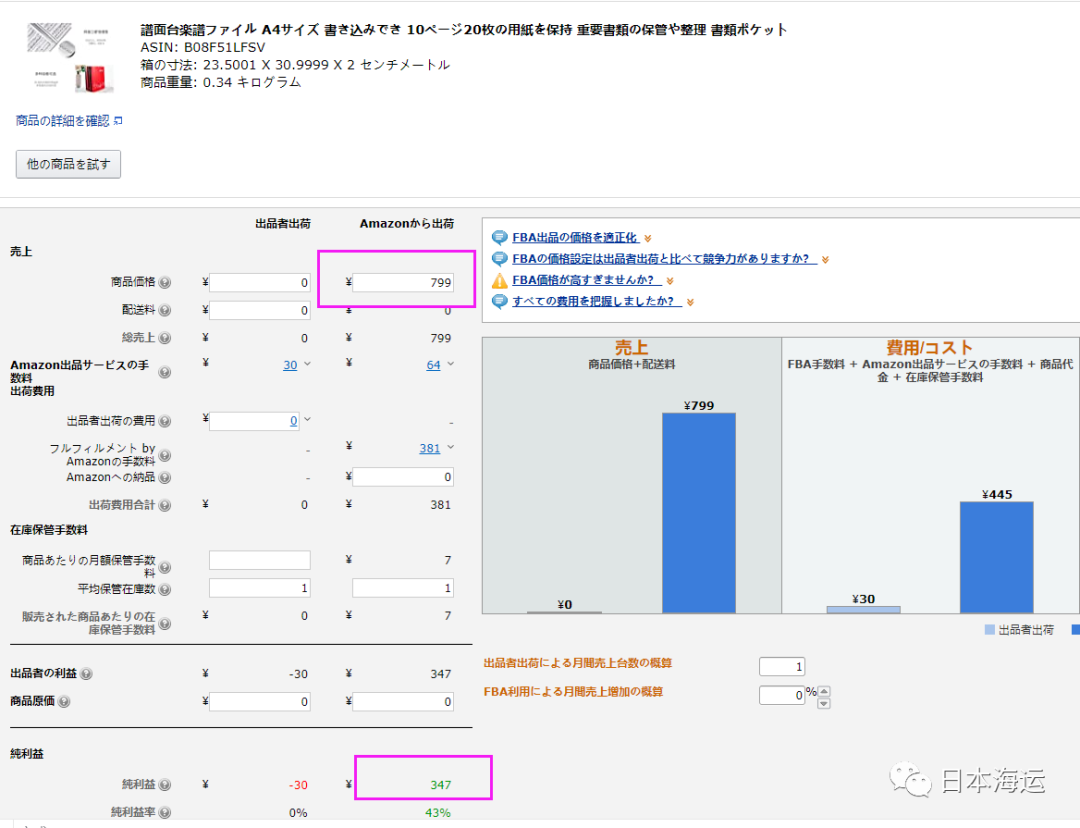Image resolution: width=1080 pixels, height=828 pixels.
Task: Click the green 347 純利益 value
Action: tap(441, 785)
